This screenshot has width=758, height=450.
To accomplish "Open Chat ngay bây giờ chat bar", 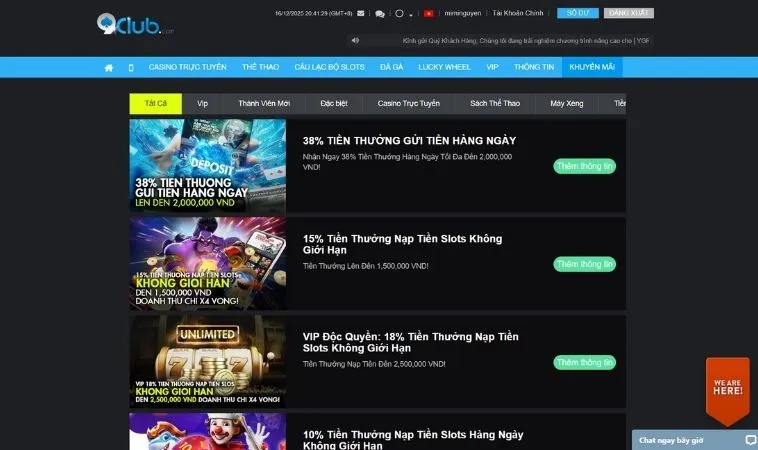I will click(x=695, y=440).
